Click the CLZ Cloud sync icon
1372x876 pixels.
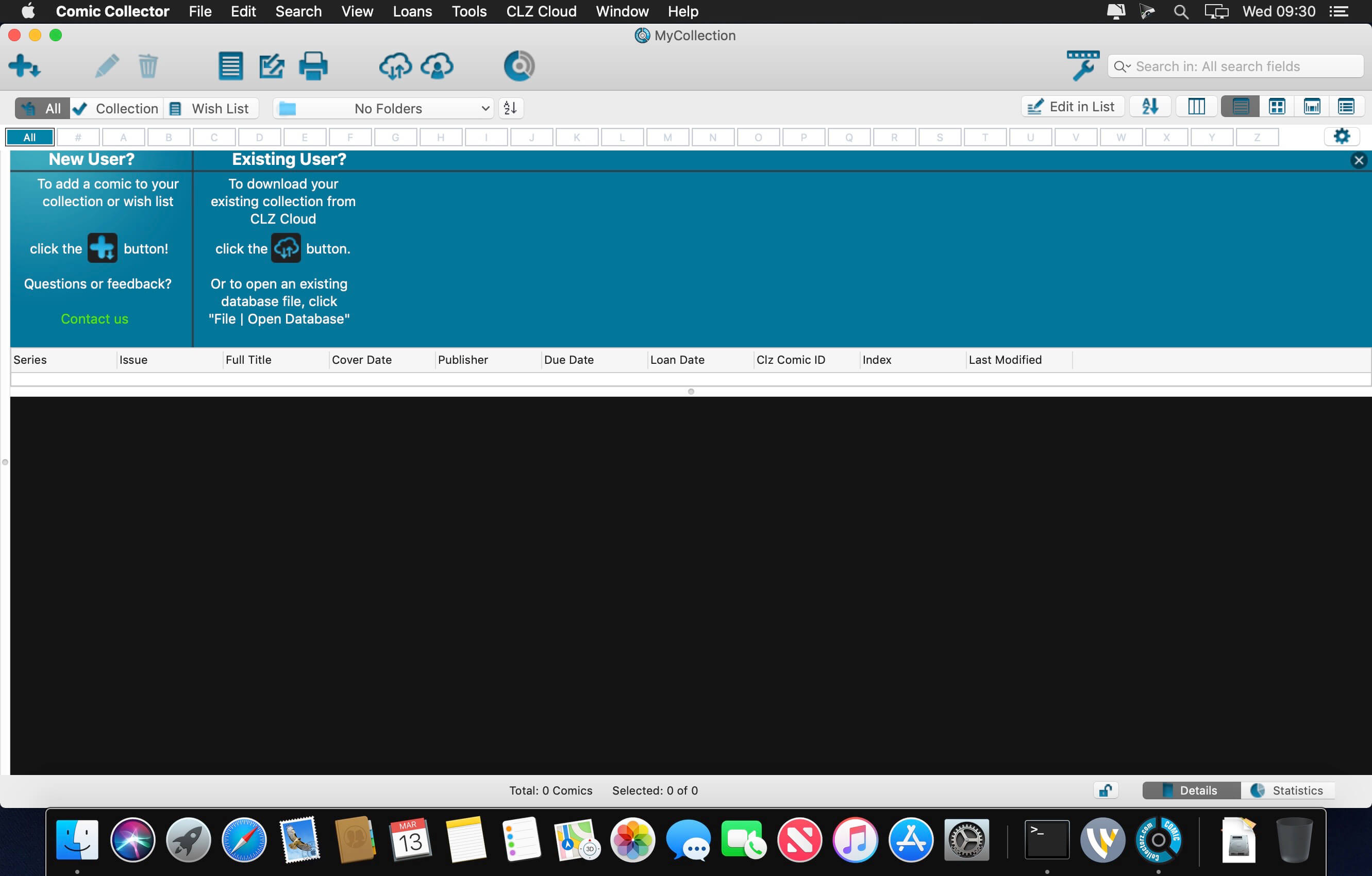[x=395, y=66]
